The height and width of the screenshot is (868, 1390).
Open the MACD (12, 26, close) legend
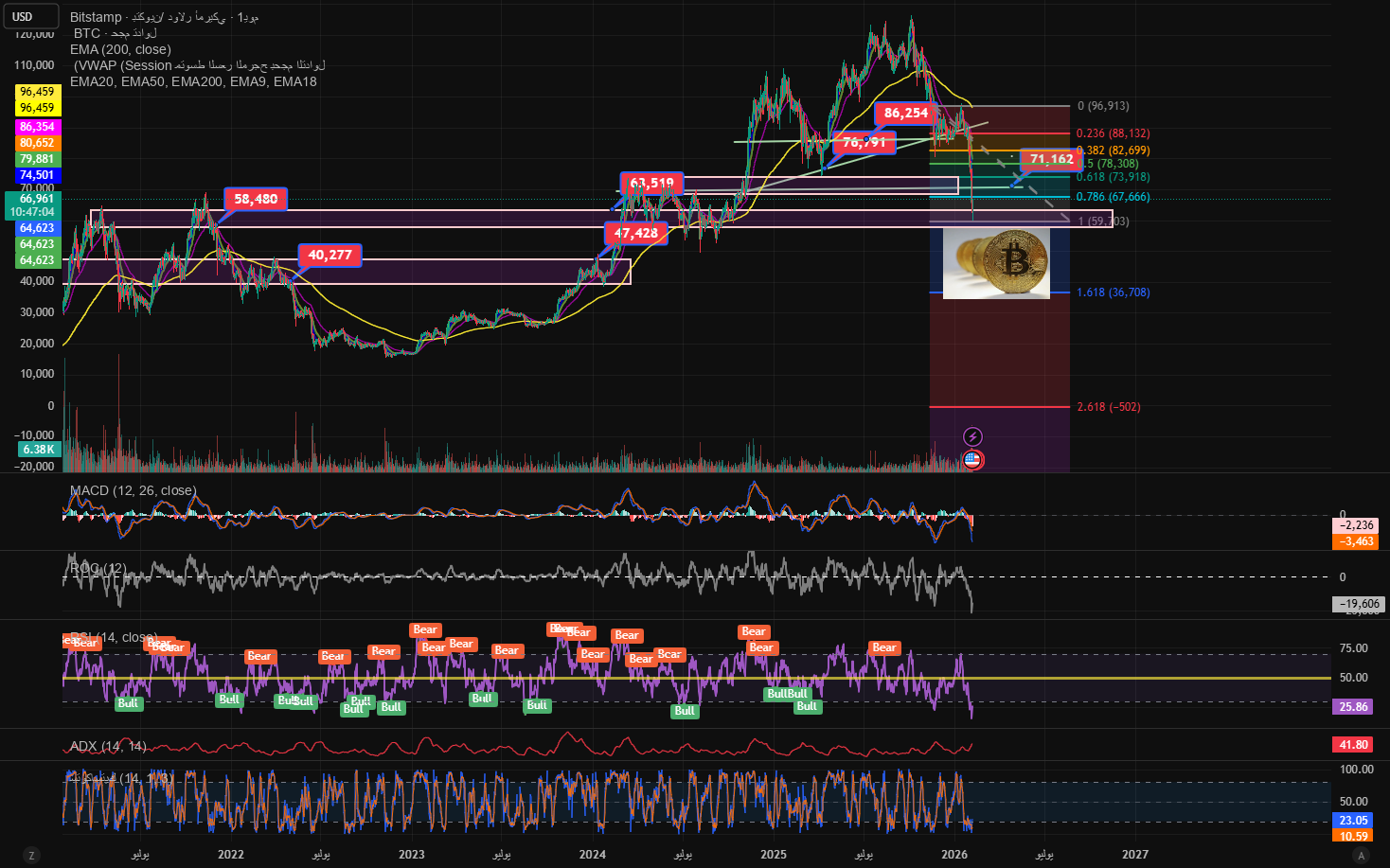coord(134,490)
